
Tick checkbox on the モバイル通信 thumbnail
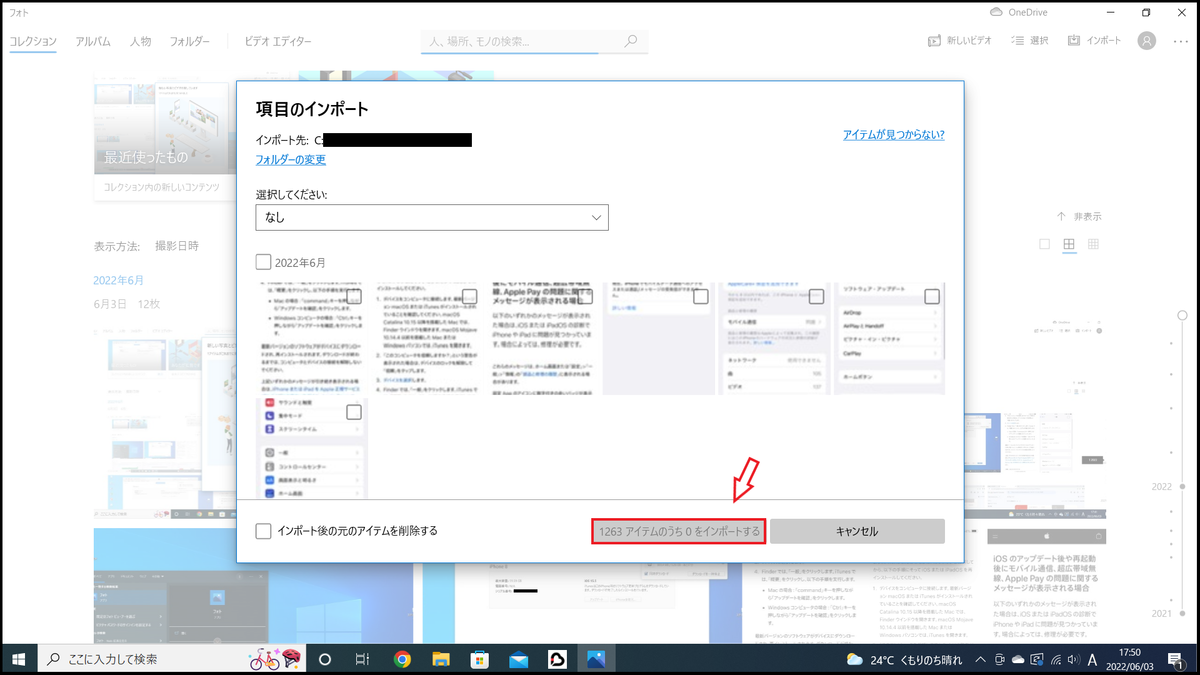[816, 296]
